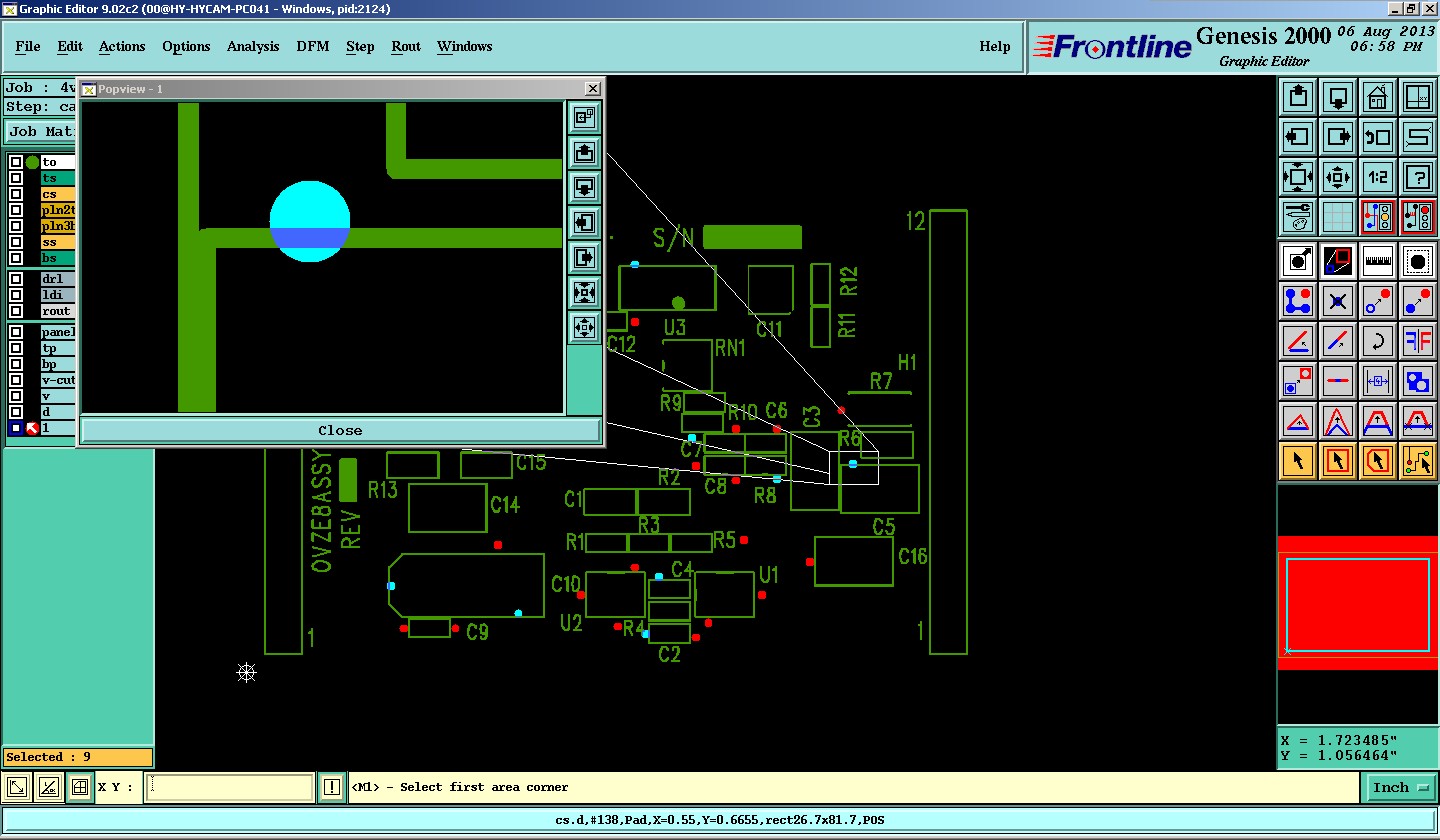Click the pan up icon in main toolbar

click(x=1298, y=97)
